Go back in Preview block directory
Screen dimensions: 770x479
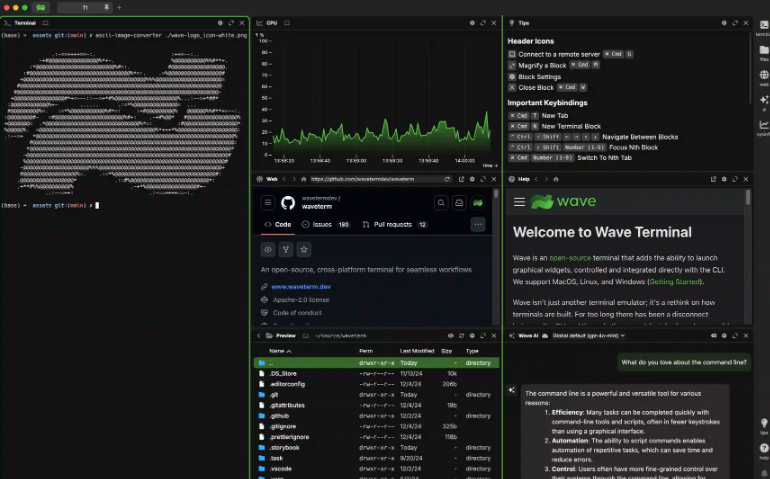pyautogui.click(x=259, y=336)
